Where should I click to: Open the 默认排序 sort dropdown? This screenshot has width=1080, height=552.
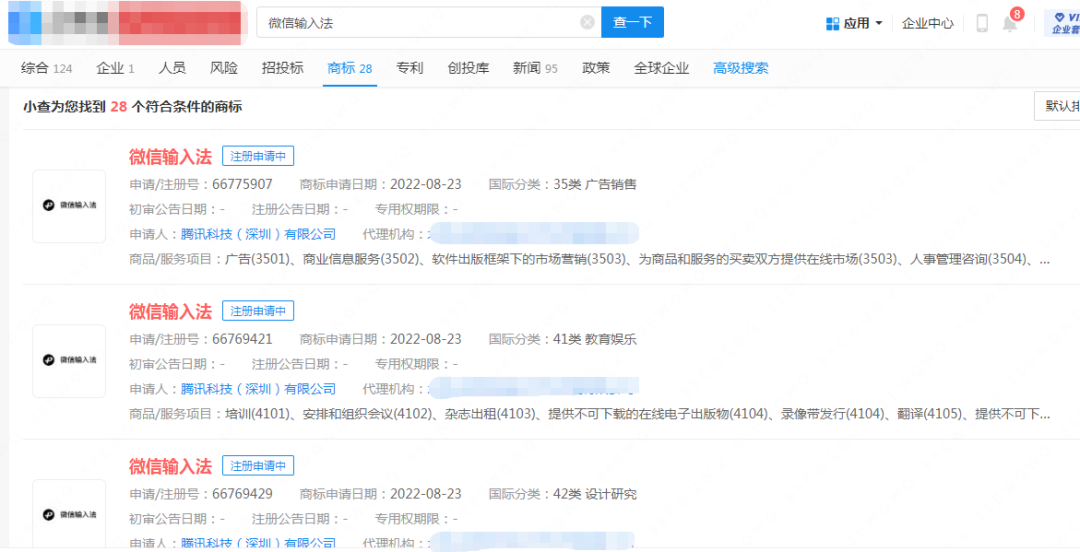point(1057,105)
